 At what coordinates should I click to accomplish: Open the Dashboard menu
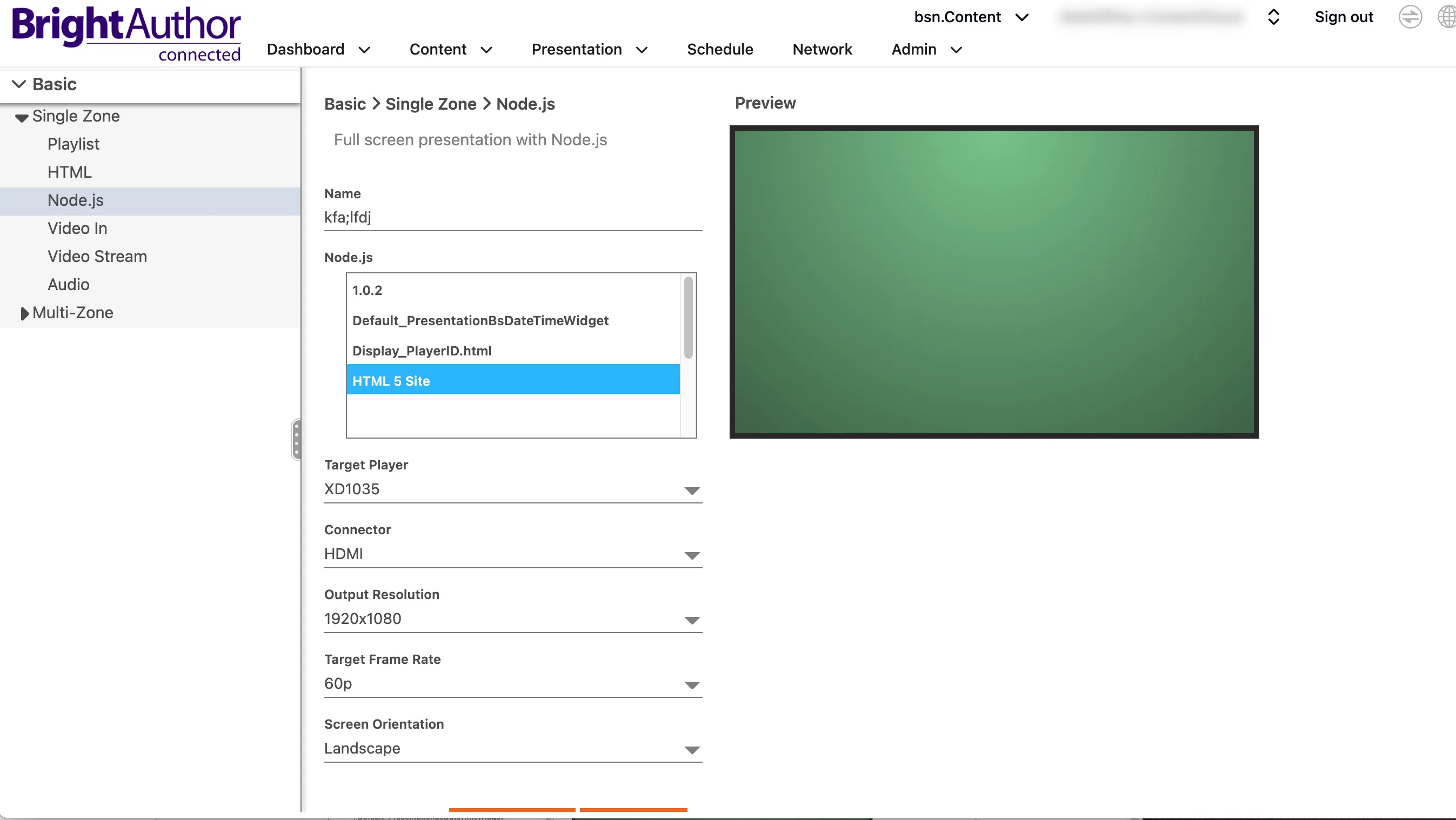[x=318, y=50]
